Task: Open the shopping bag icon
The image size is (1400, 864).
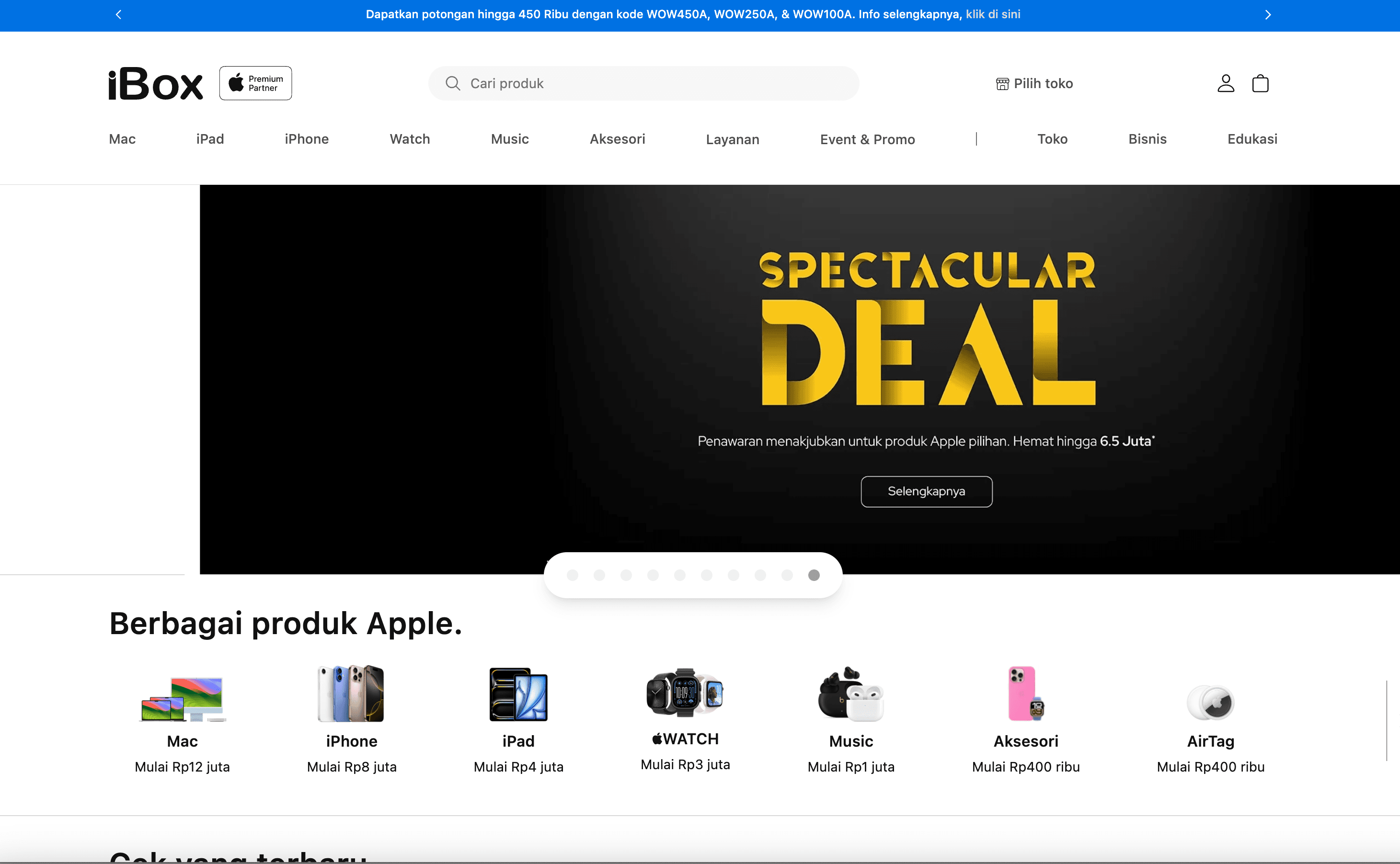Action: [1261, 83]
